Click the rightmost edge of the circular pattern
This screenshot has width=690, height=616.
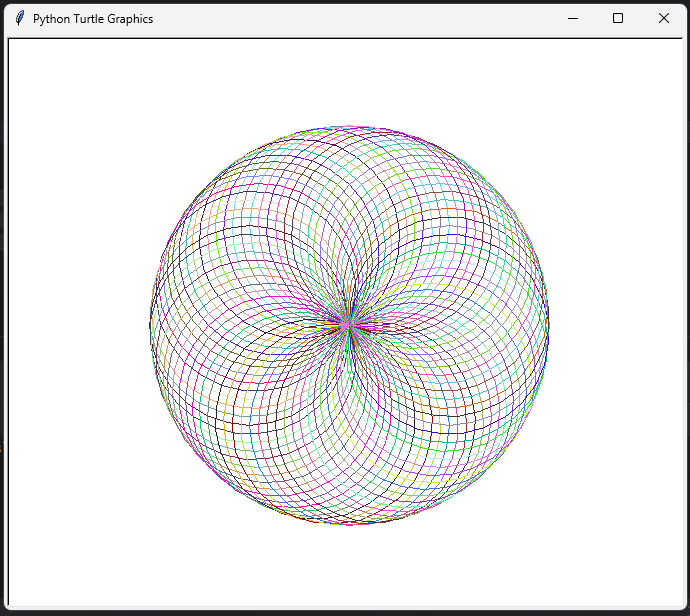[548, 325]
